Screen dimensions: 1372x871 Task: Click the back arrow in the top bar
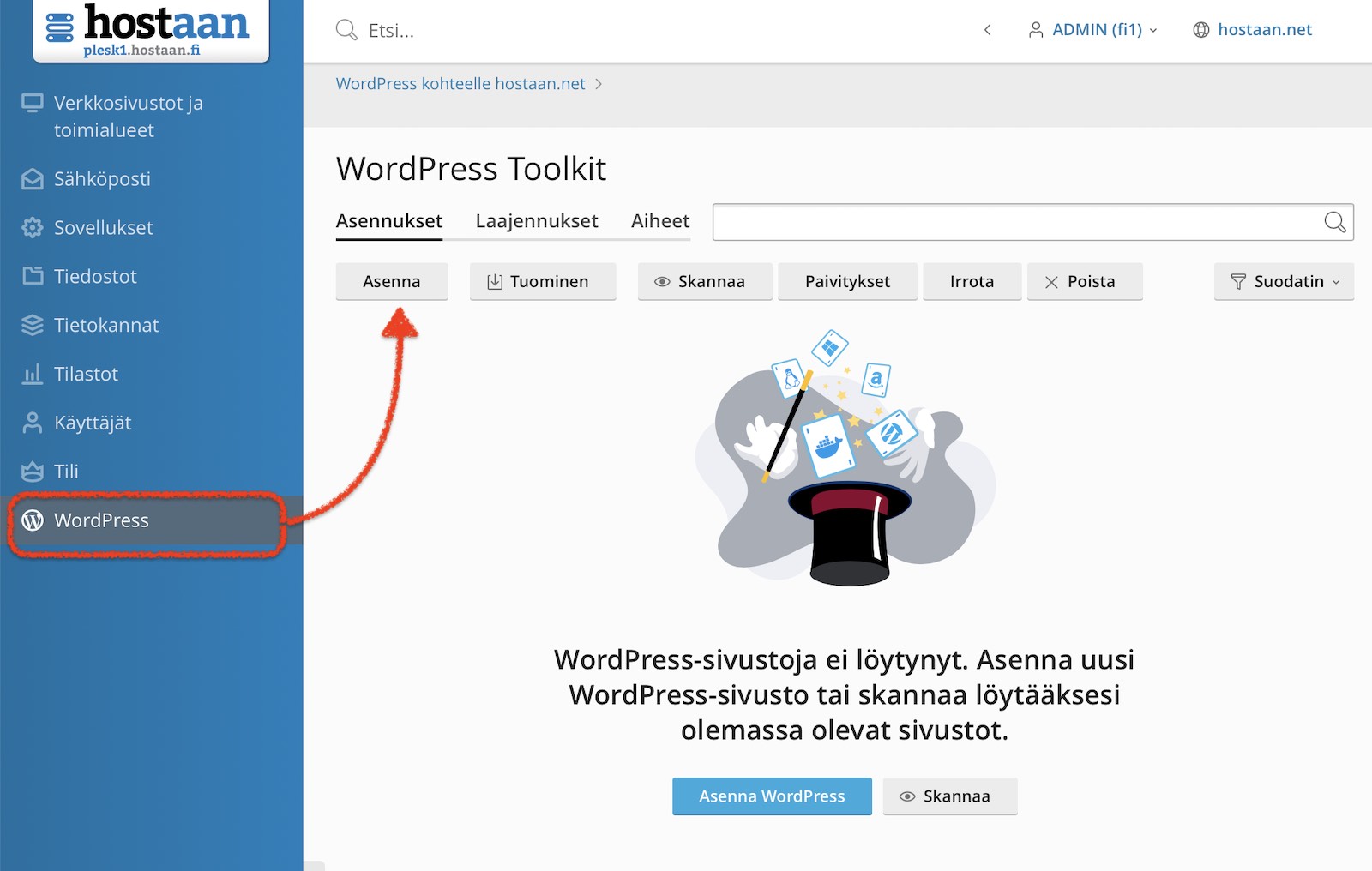tap(988, 30)
